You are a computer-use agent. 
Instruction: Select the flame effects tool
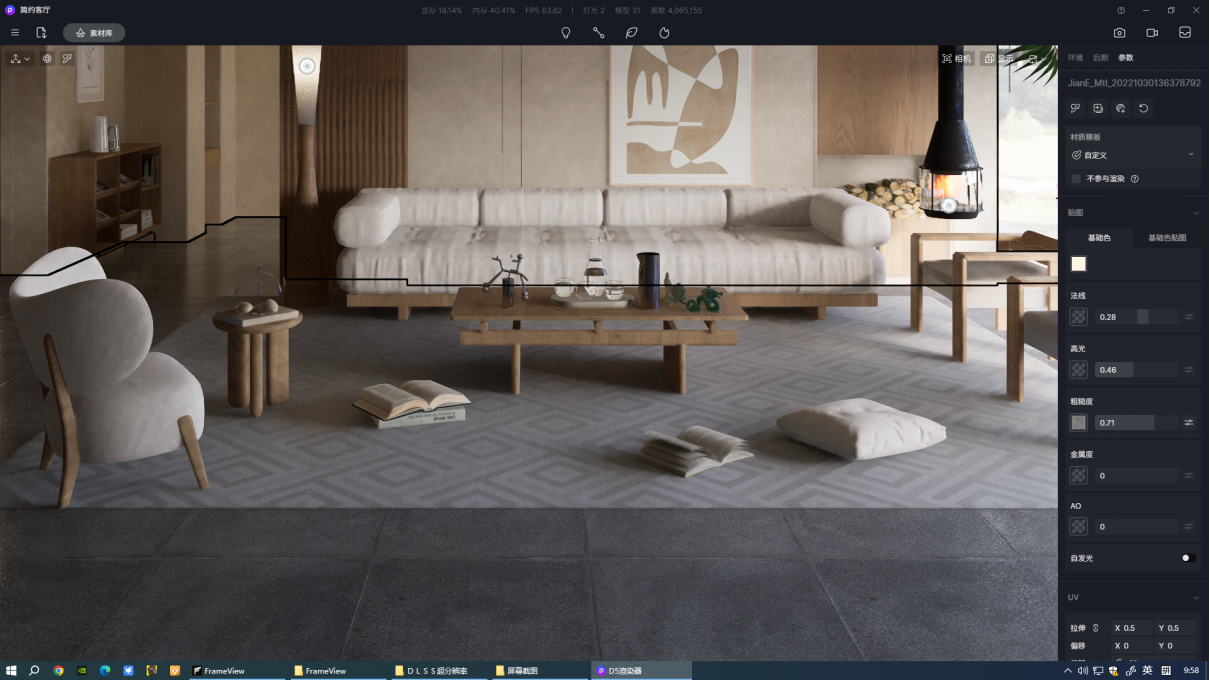point(664,33)
